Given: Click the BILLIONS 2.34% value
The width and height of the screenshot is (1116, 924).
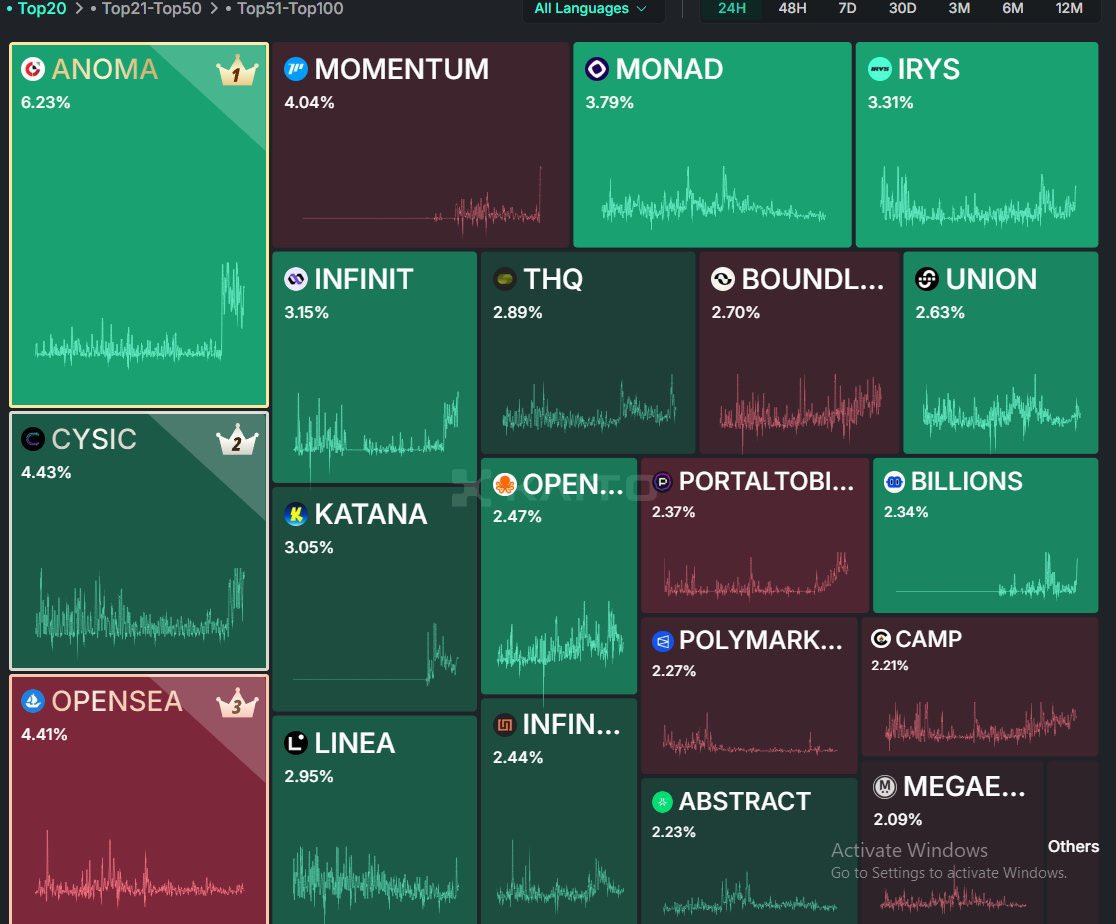Looking at the screenshot, I should [x=906, y=512].
